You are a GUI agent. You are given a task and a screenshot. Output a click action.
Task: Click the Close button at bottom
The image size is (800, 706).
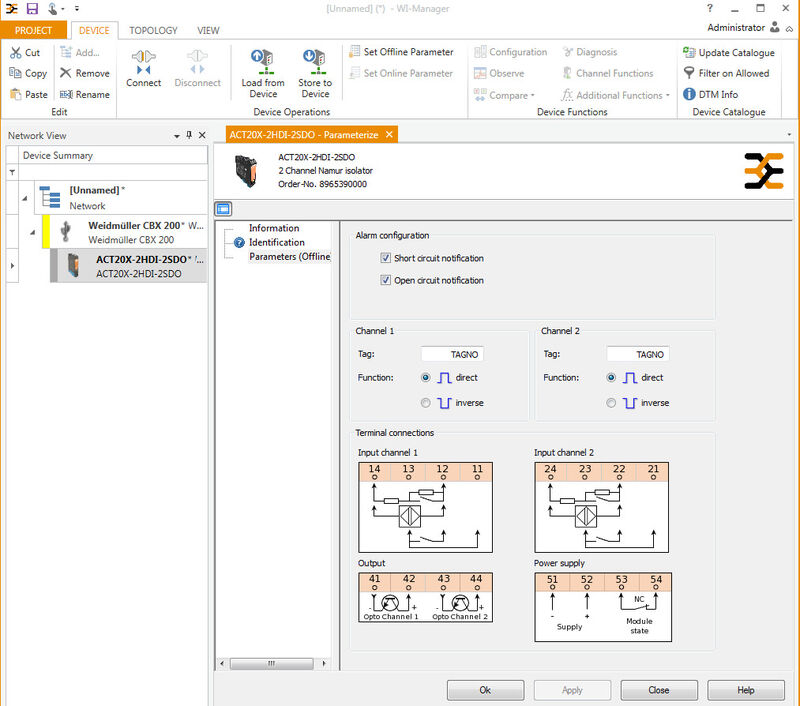tap(658, 690)
